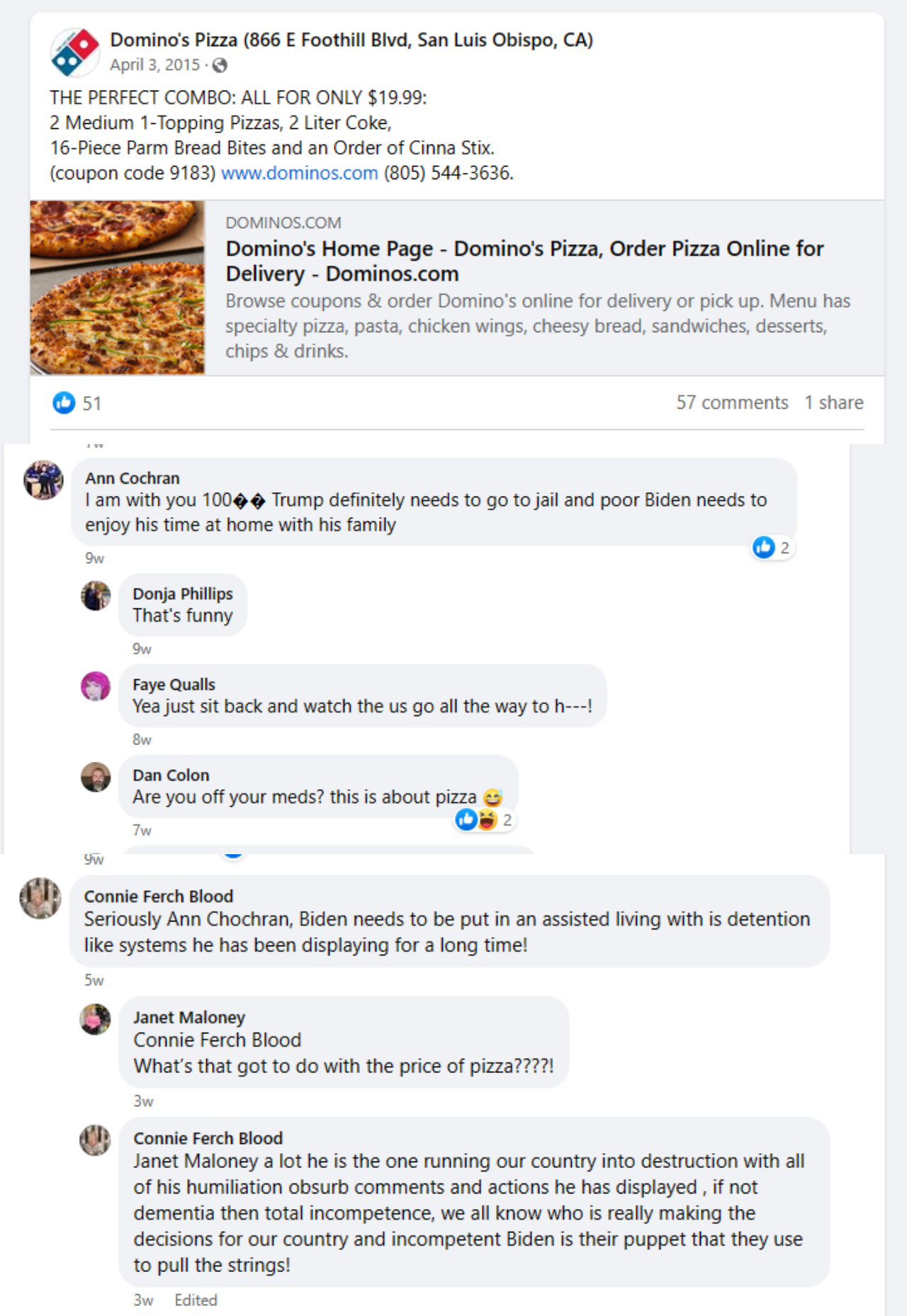Click Janet Maloney's commenter name
Viewport: 907px width, 1316px height.
coord(189,1017)
